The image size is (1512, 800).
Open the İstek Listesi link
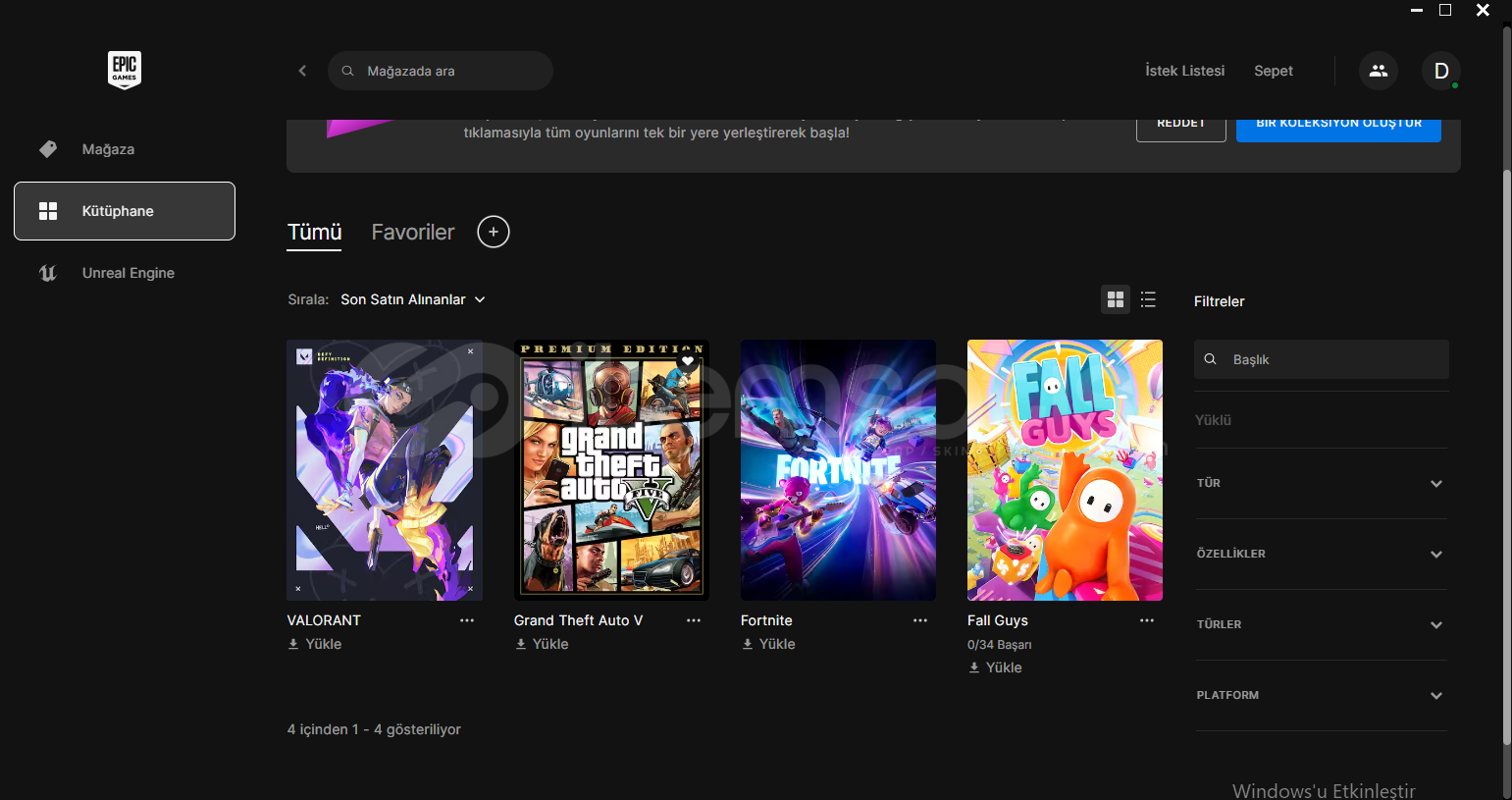(x=1184, y=71)
